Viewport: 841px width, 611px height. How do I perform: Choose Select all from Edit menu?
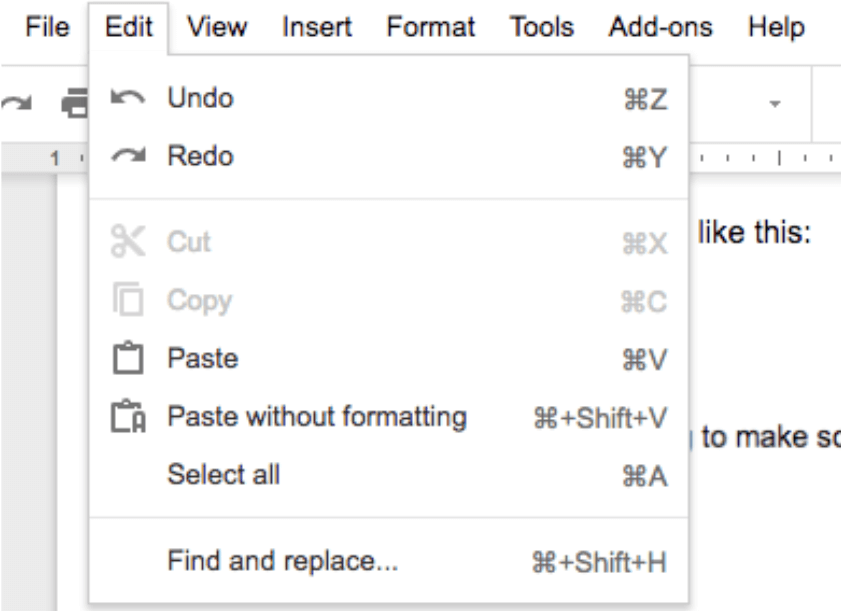pyautogui.click(x=389, y=475)
